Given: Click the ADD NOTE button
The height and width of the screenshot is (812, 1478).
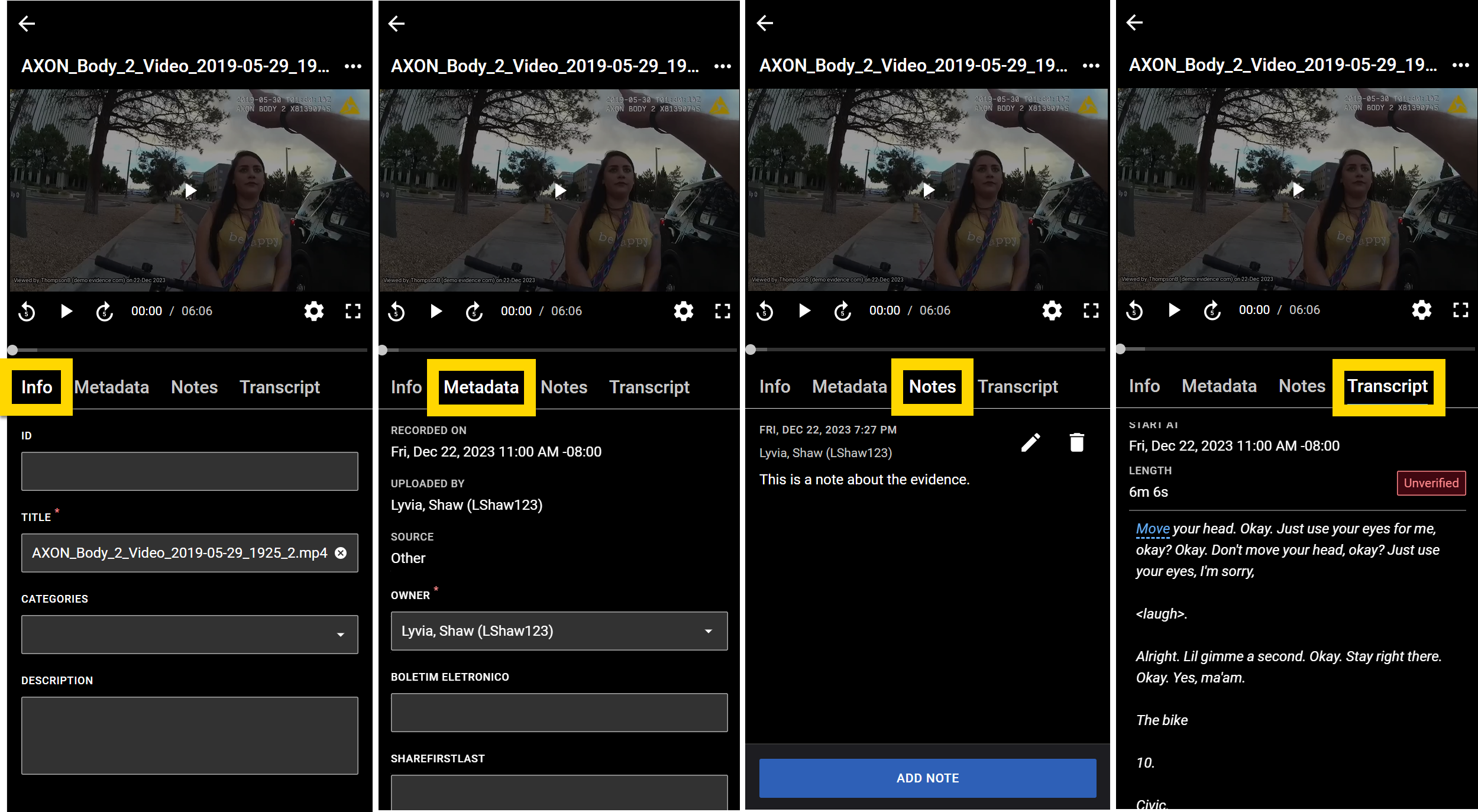Looking at the screenshot, I should pos(927,778).
